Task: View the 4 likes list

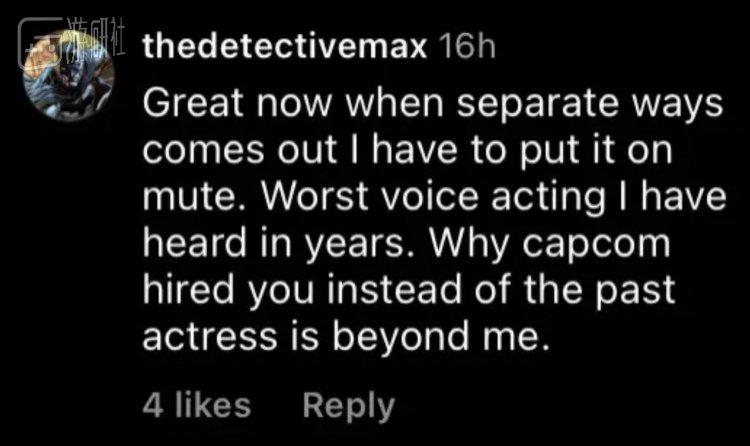Action: (196, 405)
